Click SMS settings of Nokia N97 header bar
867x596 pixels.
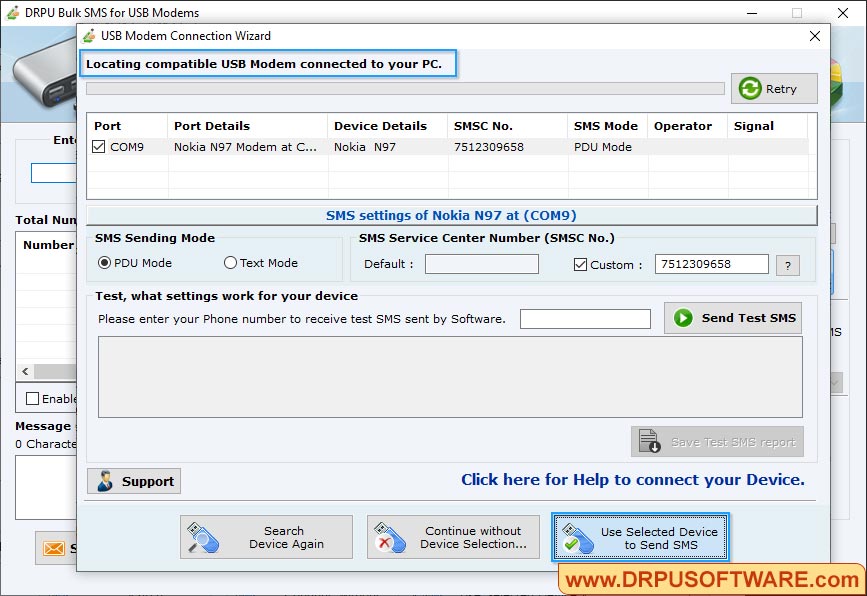point(451,216)
